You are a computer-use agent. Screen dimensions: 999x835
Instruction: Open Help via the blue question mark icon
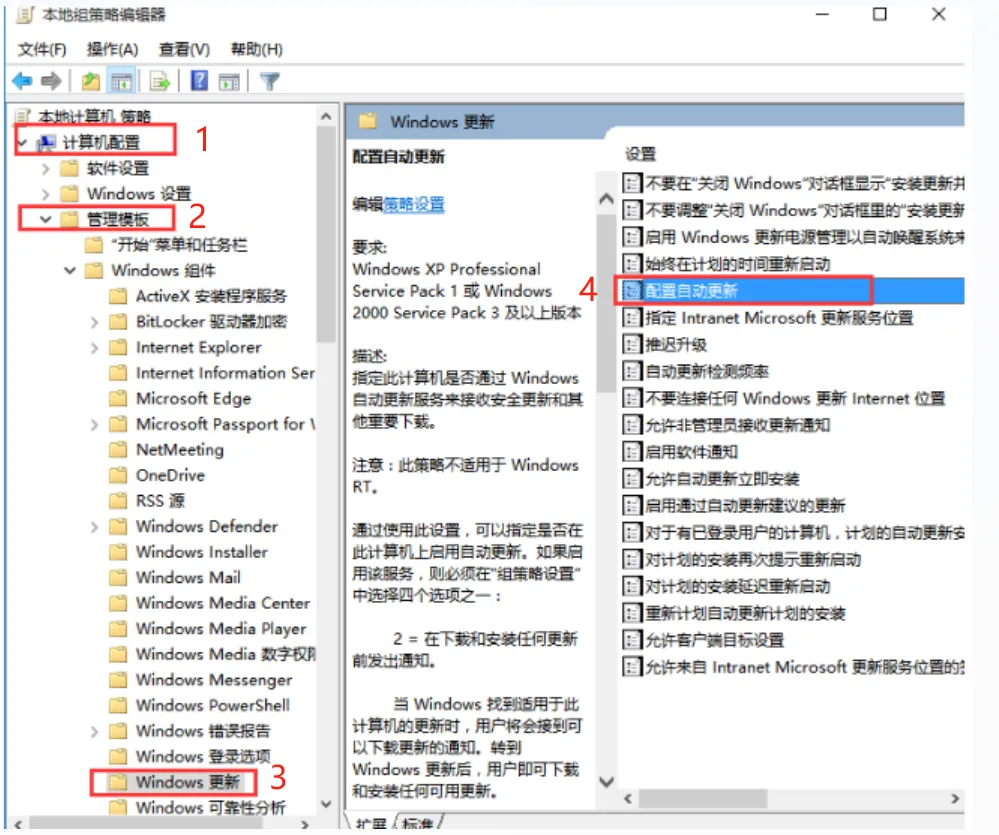tap(199, 81)
